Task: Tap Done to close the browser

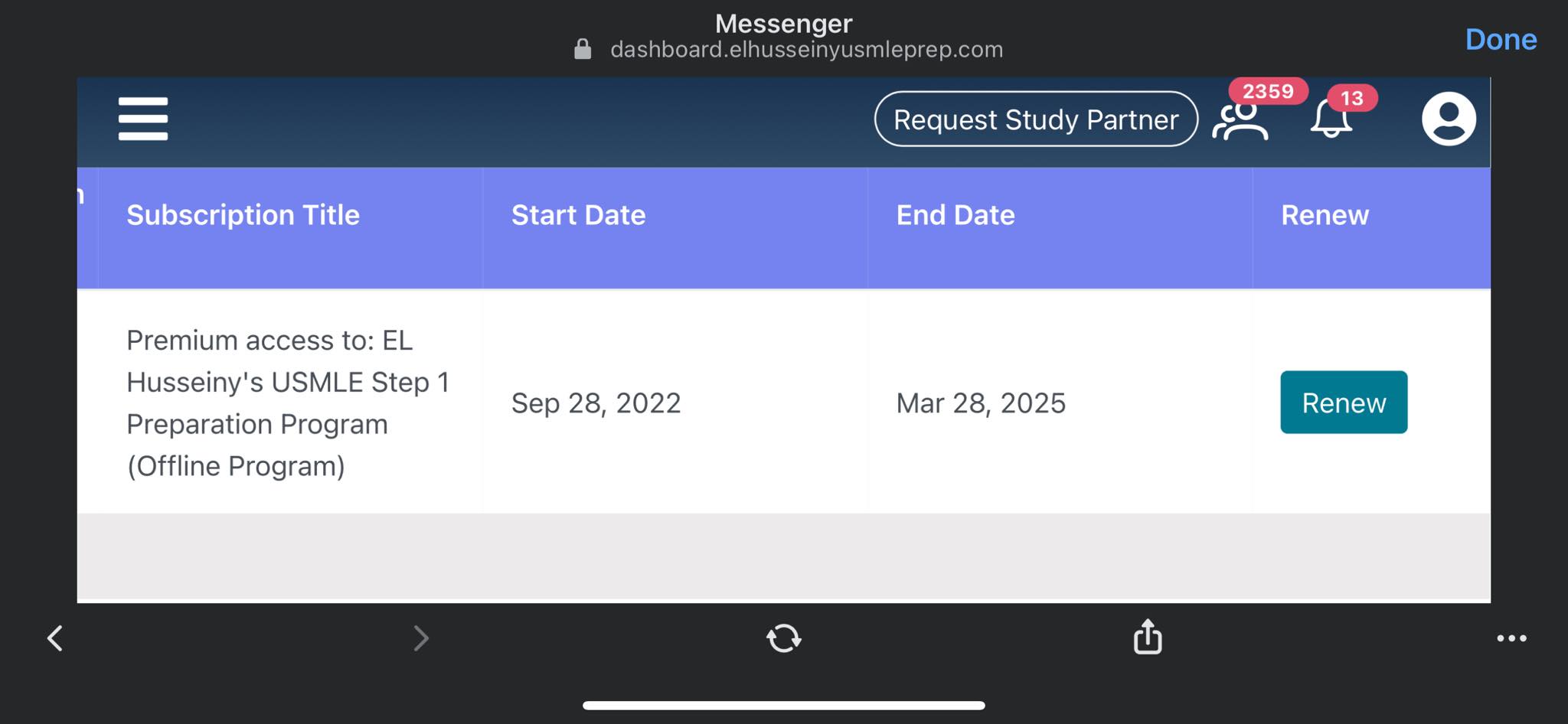Action: click(x=1501, y=40)
